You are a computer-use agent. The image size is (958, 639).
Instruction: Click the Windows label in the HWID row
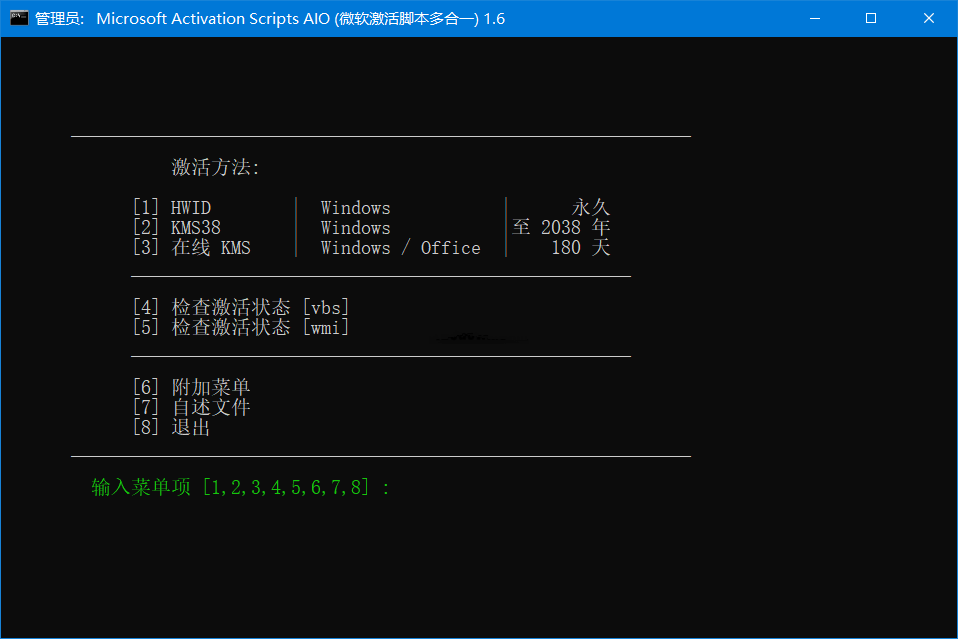point(355,208)
